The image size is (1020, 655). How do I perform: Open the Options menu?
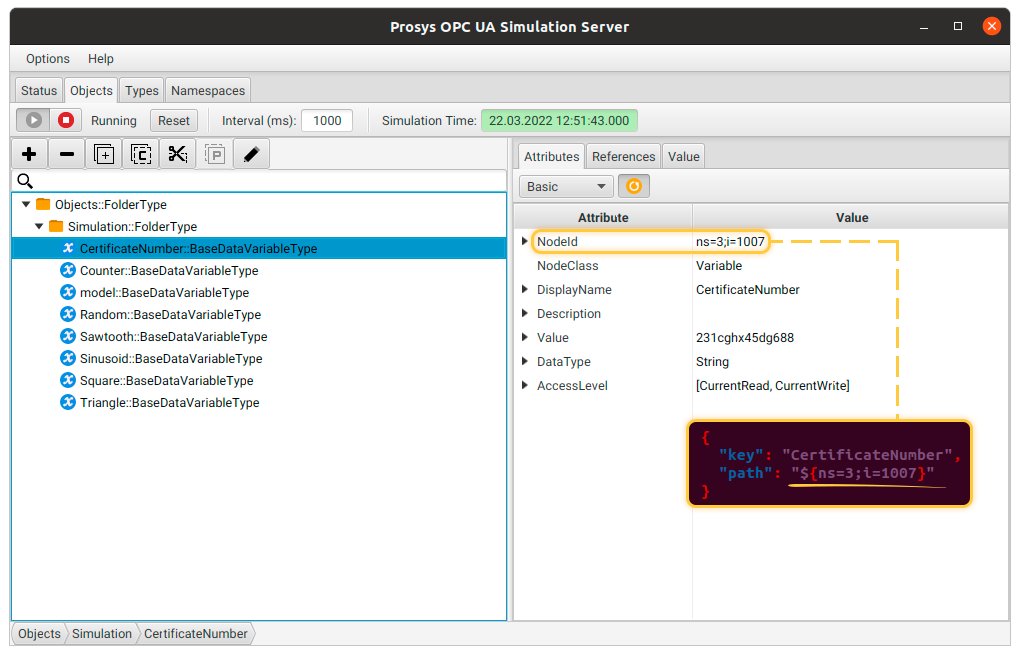47,59
